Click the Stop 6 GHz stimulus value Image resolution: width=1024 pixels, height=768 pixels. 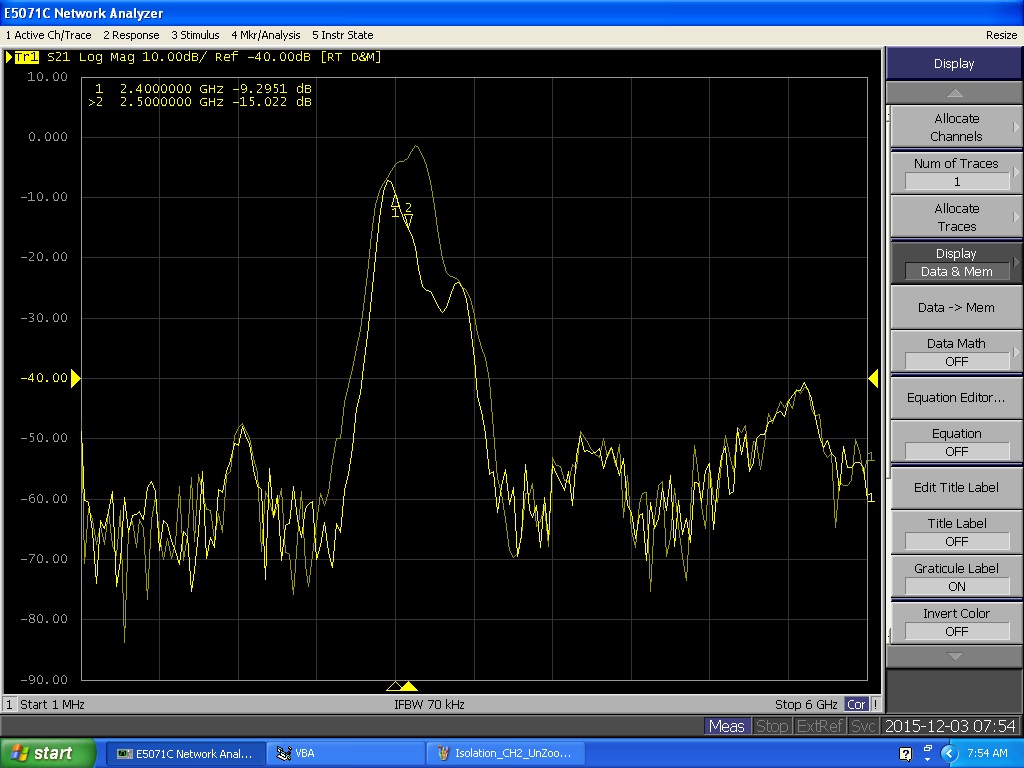point(806,705)
